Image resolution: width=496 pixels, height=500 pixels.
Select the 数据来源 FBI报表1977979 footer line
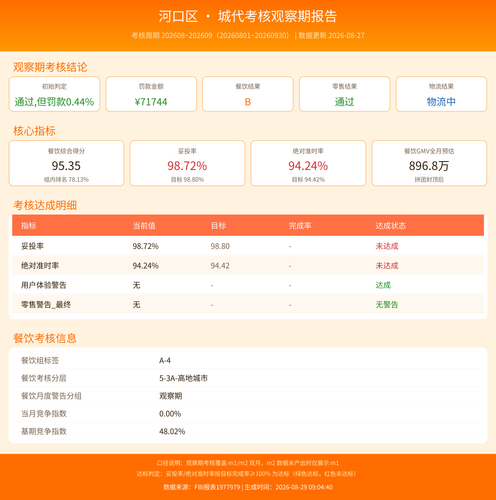(x=248, y=487)
